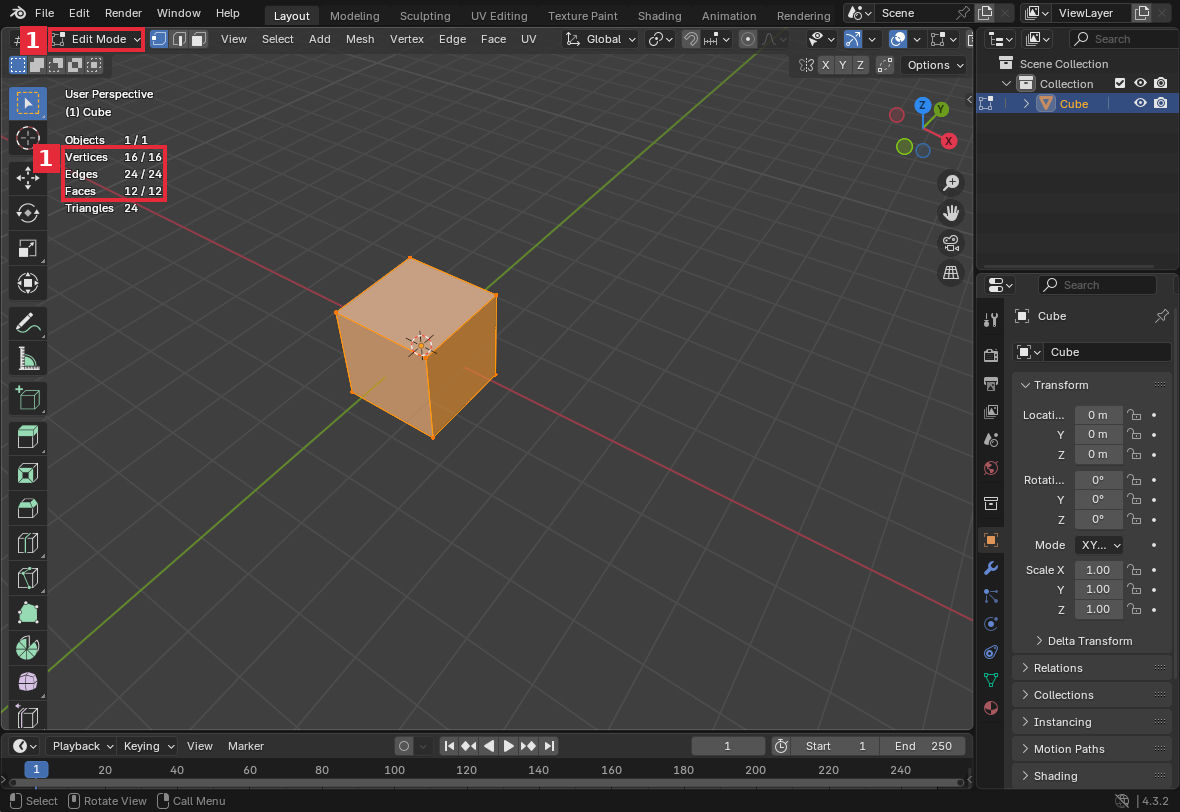The height and width of the screenshot is (812, 1180).
Task: Activate the Scale tool
Action: tap(28, 248)
